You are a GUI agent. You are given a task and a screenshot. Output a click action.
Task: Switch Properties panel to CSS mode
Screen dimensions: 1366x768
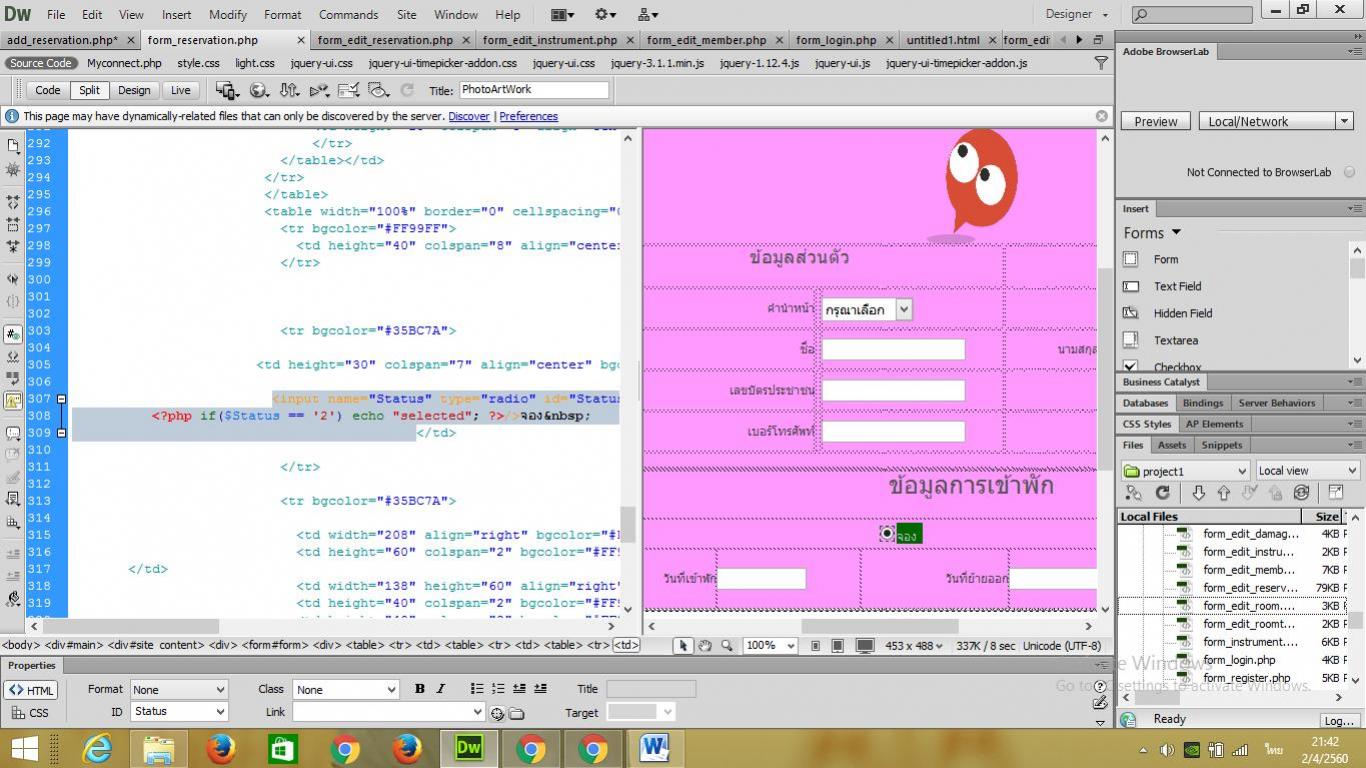click(31, 713)
